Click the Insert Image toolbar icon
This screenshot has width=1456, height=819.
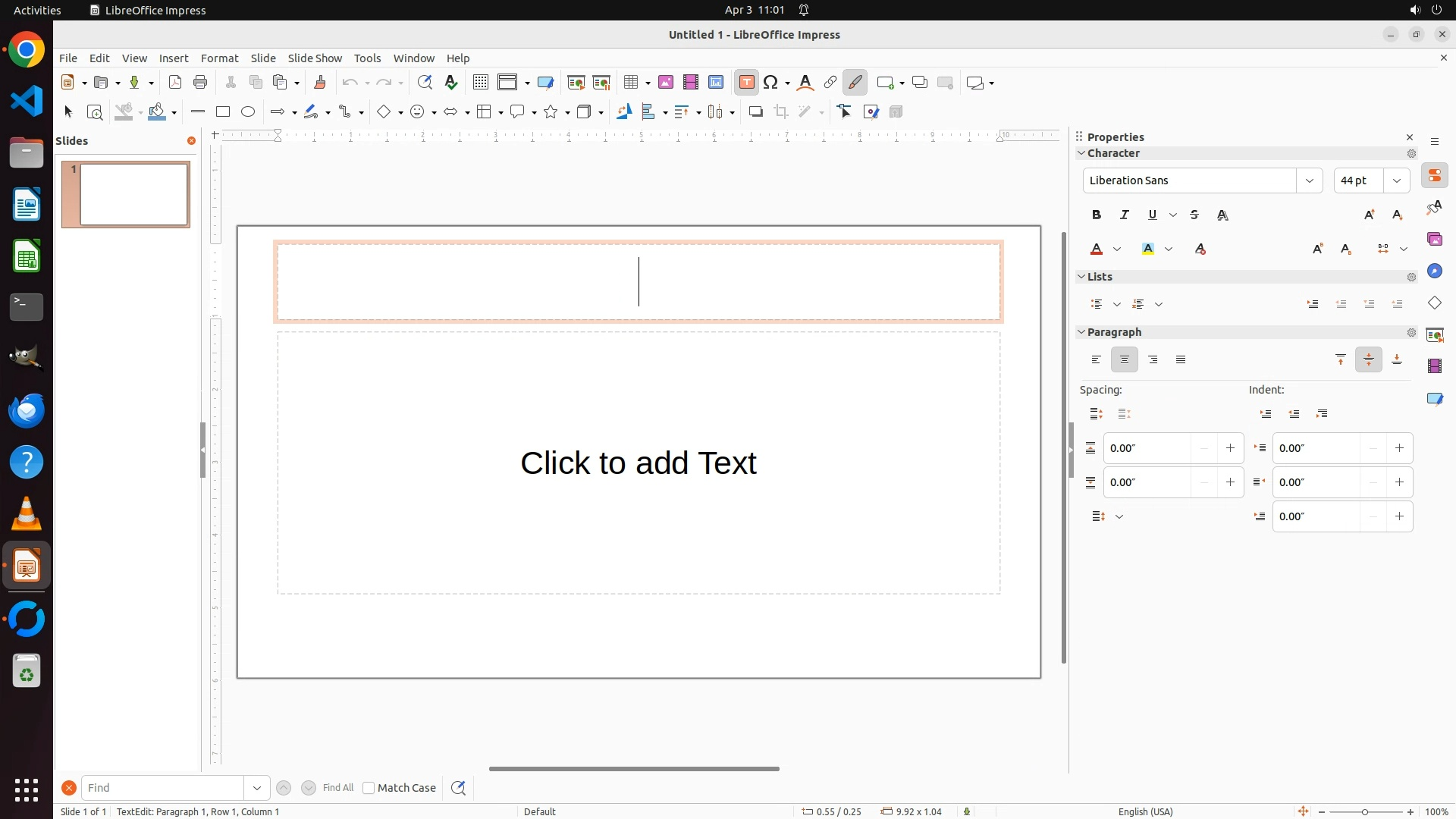pos(666,83)
